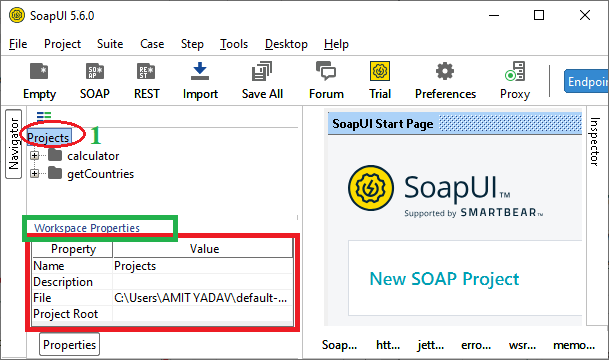The image size is (609, 361).
Task: Select the Name value cell 'Projects'
Action: click(x=203, y=266)
